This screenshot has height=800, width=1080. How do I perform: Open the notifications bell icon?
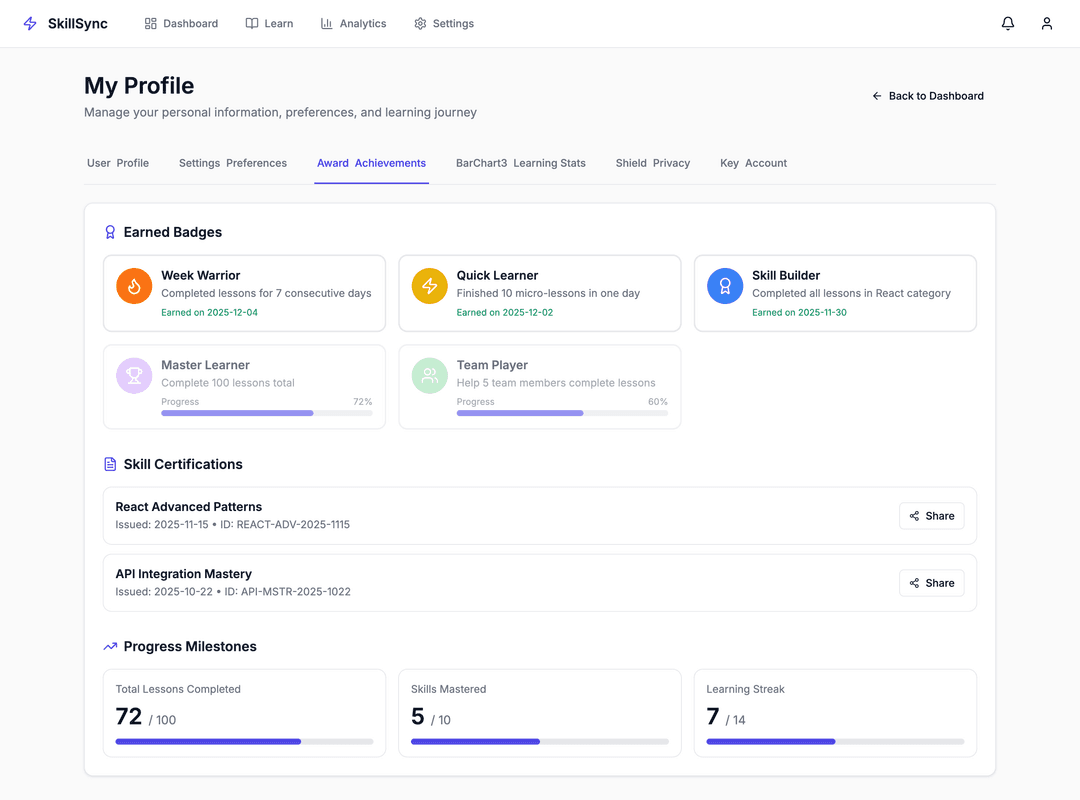pos(1008,23)
